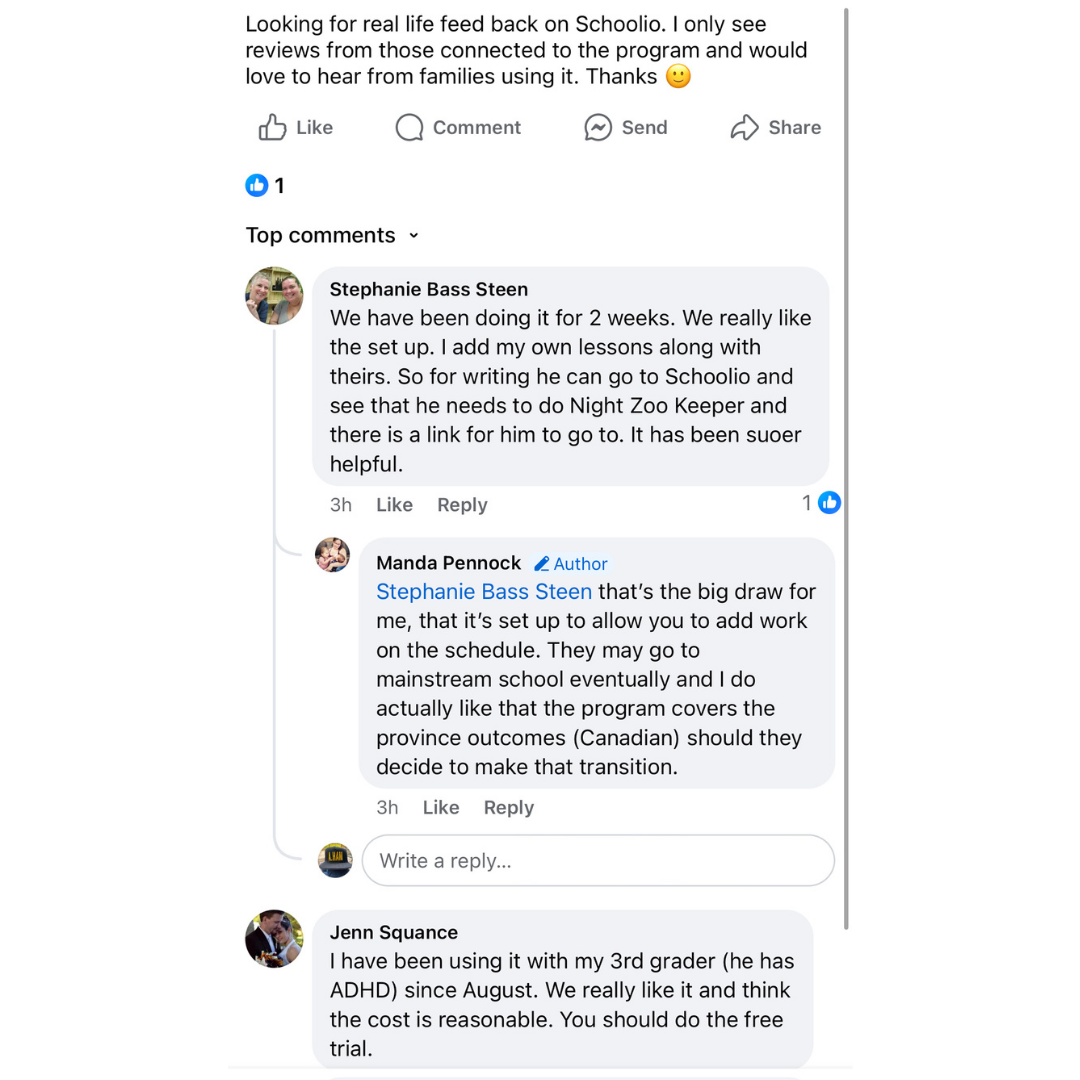The height and width of the screenshot is (1080, 1080).
Task: Like Stephanie Bass Steen's comment
Action: coord(394,505)
